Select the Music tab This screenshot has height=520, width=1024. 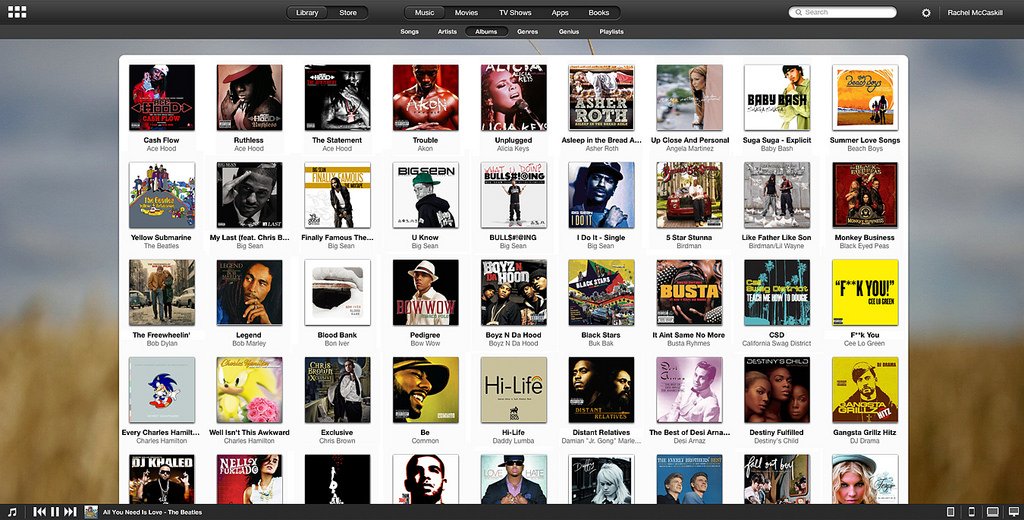(x=424, y=12)
